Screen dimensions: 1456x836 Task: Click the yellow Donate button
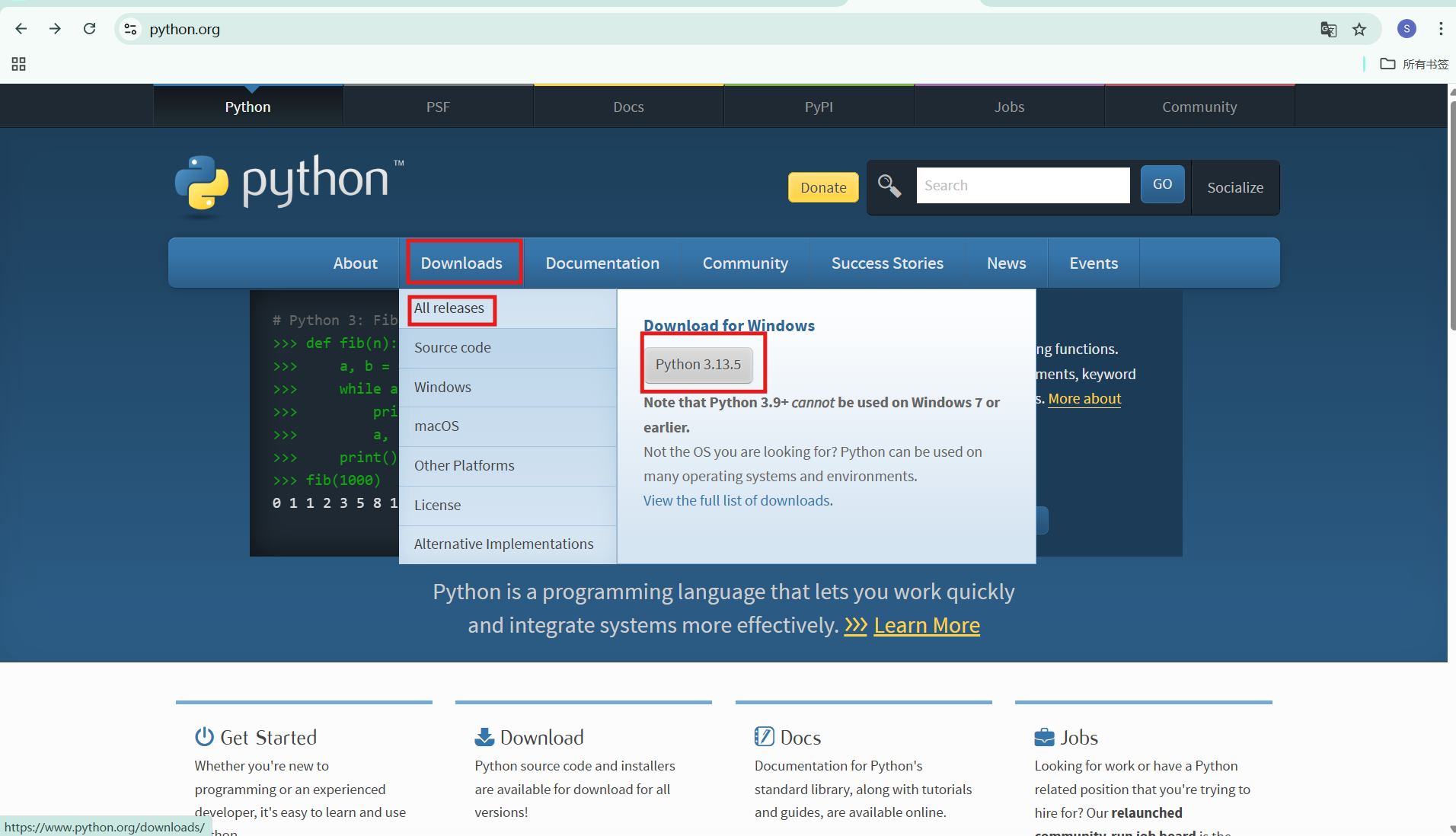point(823,187)
